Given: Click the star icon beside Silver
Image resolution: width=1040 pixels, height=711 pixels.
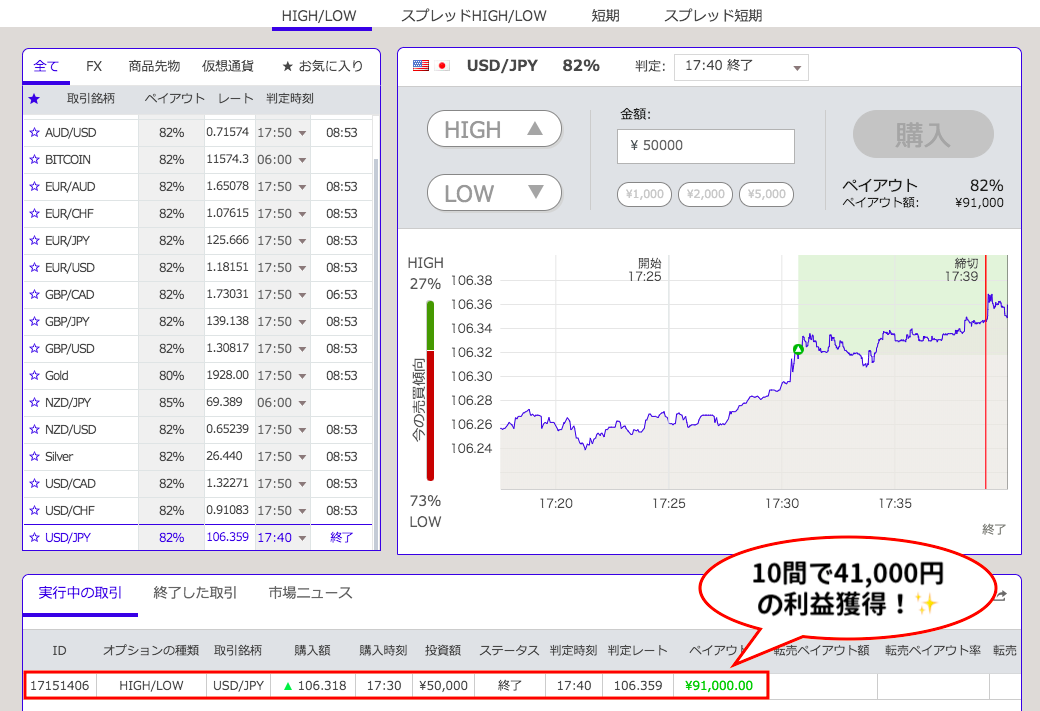Looking at the screenshot, I should (34, 457).
